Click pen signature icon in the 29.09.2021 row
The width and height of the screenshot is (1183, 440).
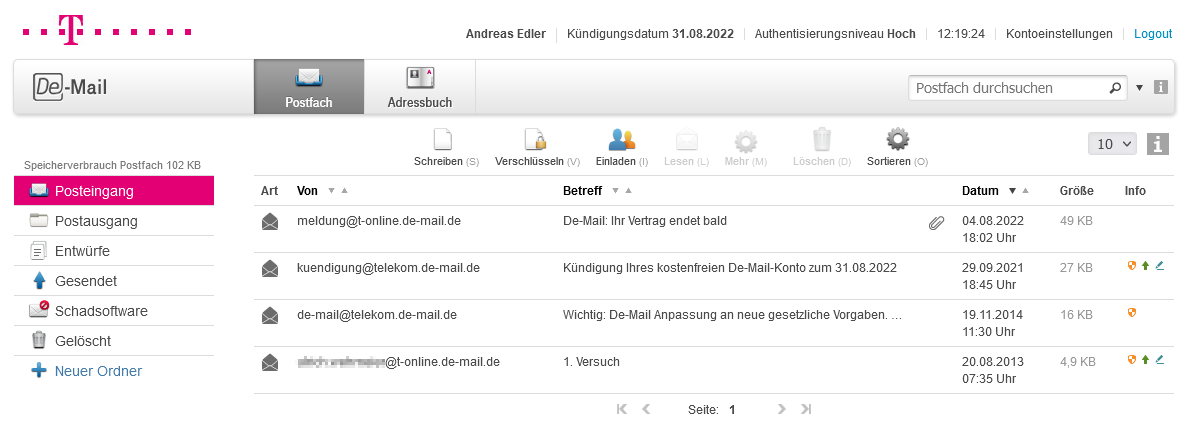(x=1160, y=266)
